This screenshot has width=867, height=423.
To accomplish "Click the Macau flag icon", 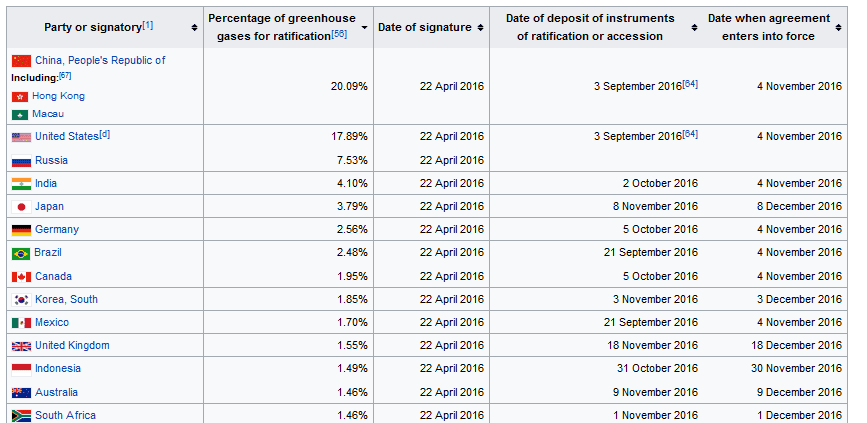I will click(20, 115).
